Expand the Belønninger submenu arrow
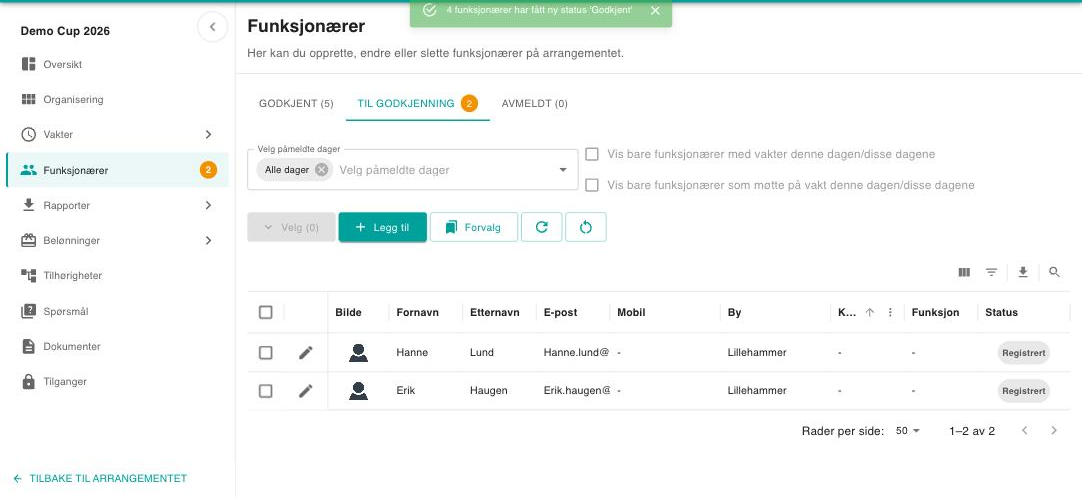Viewport: 1082px width, 497px height. [208, 240]
